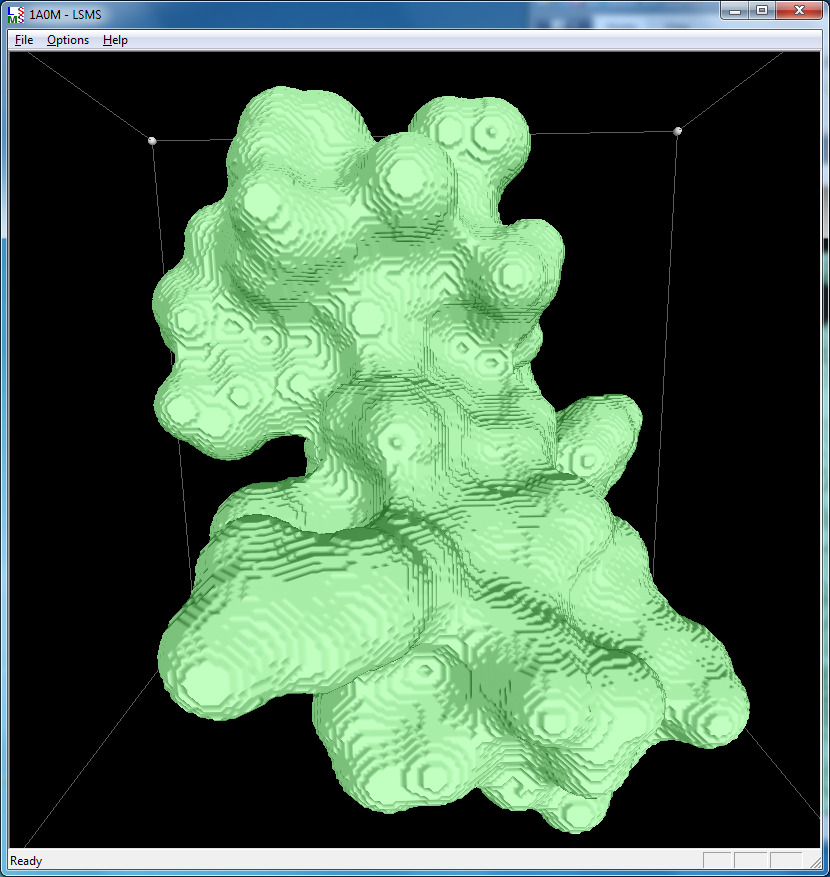Open the Options menu
The height and width of the screenshot is (877, 830).
pyautogui.click(x=68, y=40)
